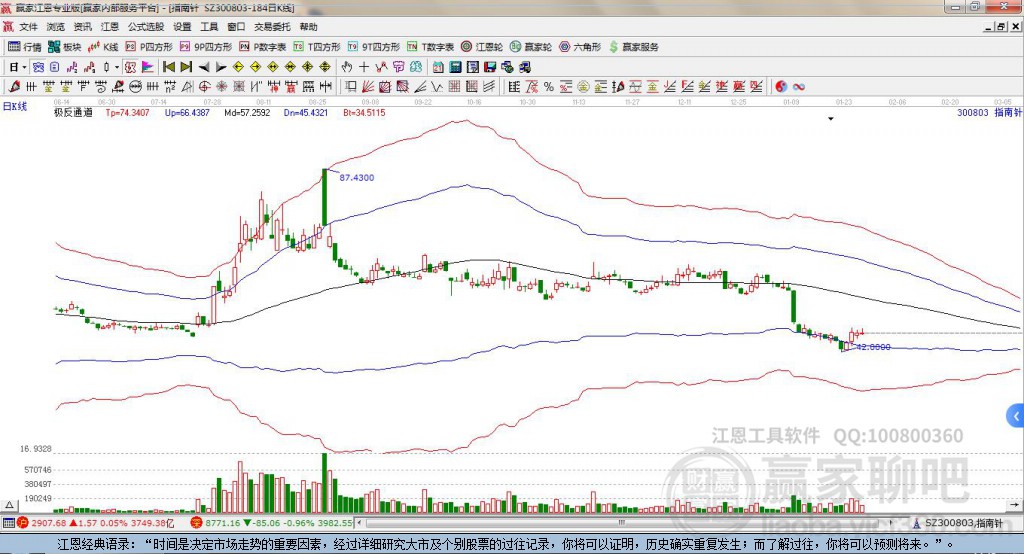The image size is (1024, 554).
Task: Click the Shanghai index 2907.68 status entry
Action: coord(96,523)
